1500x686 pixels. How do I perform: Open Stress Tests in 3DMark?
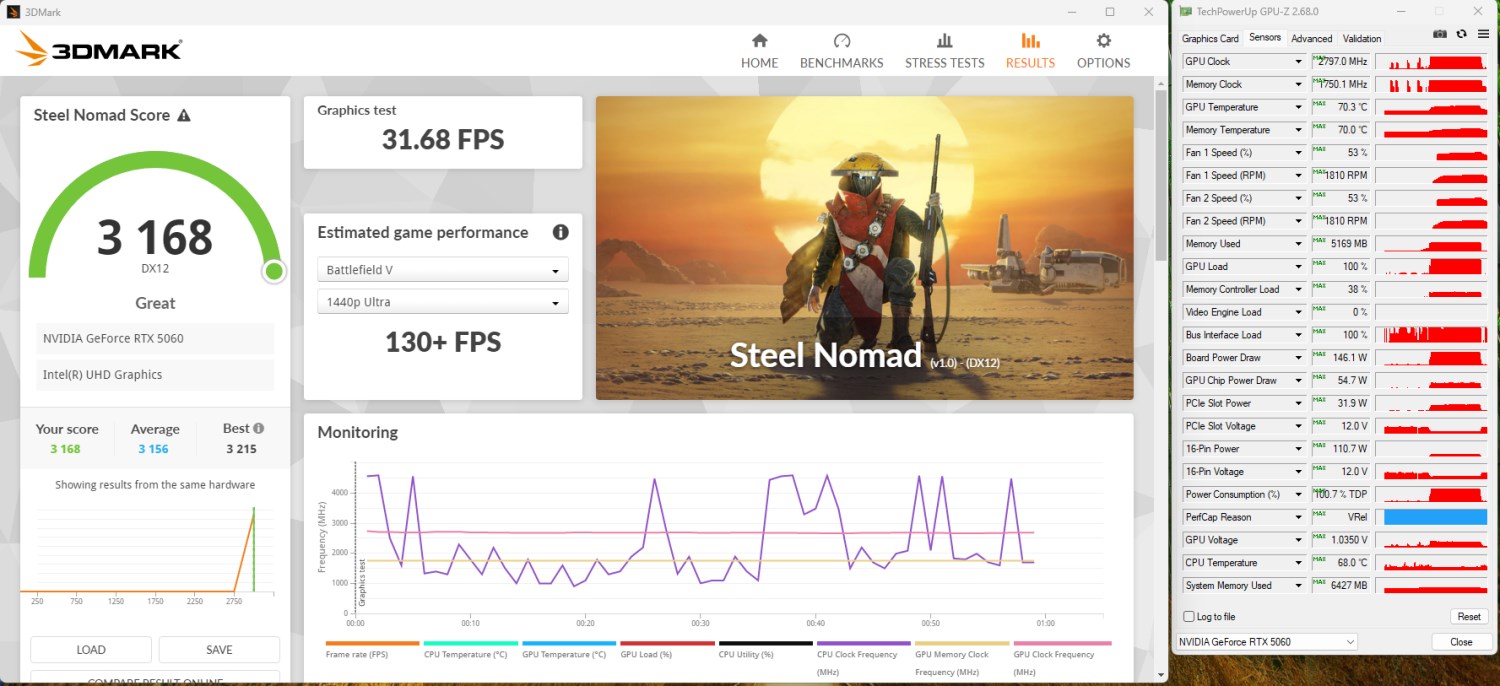(944, 50)
